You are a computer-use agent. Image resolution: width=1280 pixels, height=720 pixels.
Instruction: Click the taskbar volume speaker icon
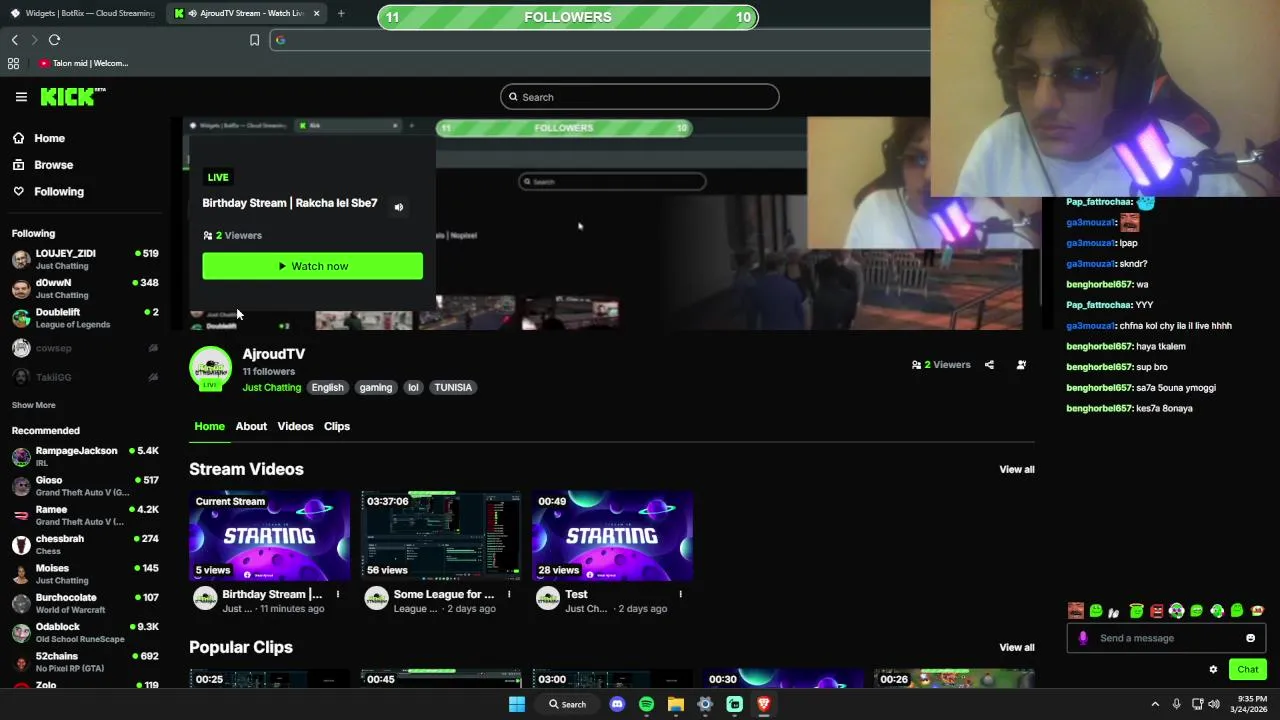pos(1214,704)
